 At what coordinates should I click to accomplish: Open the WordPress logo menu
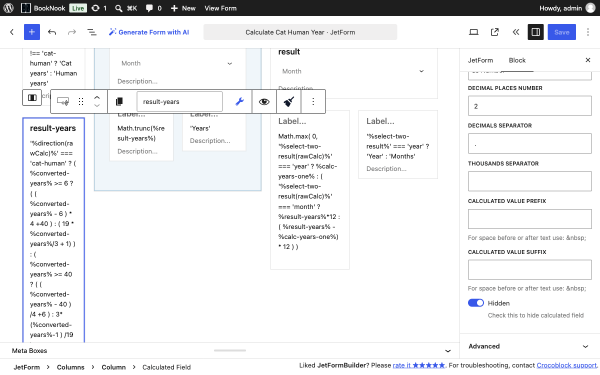[8, 8]
